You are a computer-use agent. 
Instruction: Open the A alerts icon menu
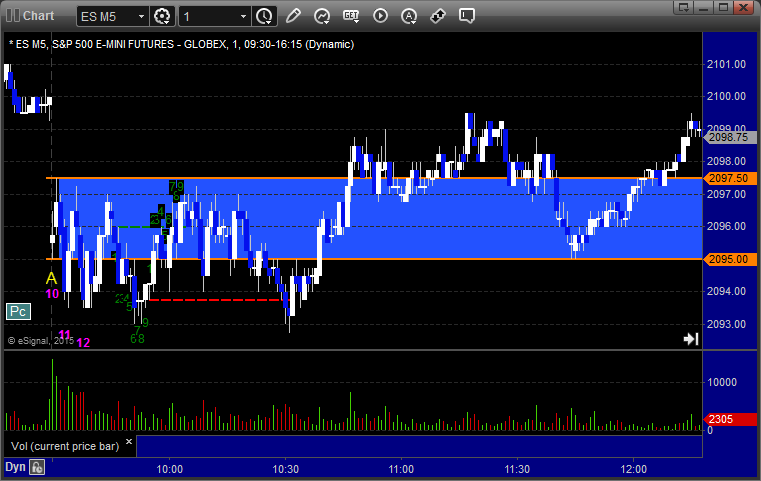click(x=409, y=16)
